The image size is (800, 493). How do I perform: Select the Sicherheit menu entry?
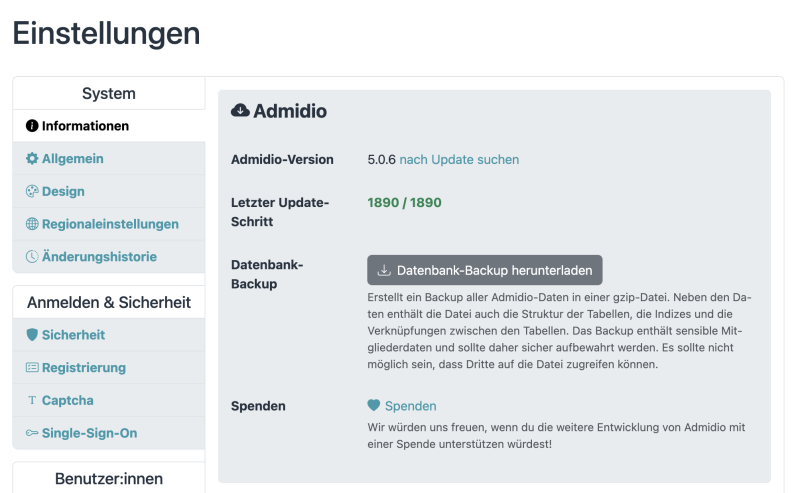pyautogui.click(x=73, y=335)
